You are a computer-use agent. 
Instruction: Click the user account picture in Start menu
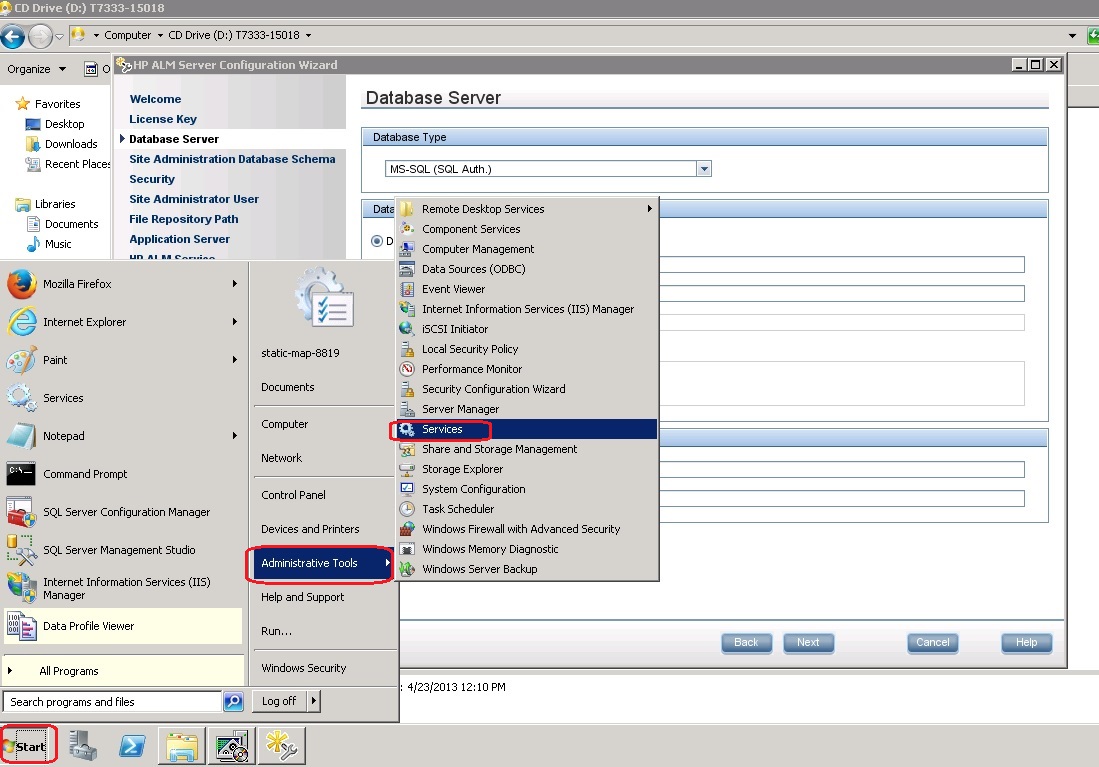[x=325, y=298]
